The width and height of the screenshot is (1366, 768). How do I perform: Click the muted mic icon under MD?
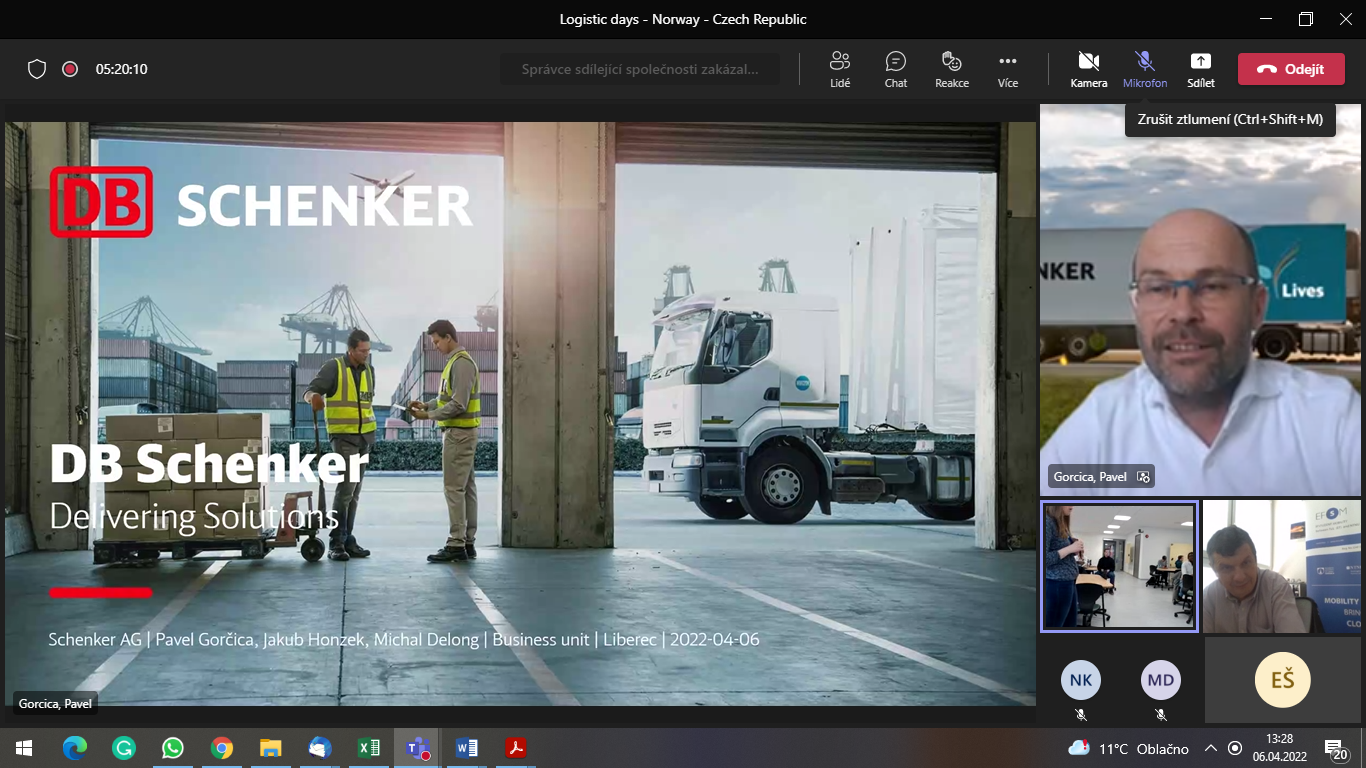tap(1161, 715)
